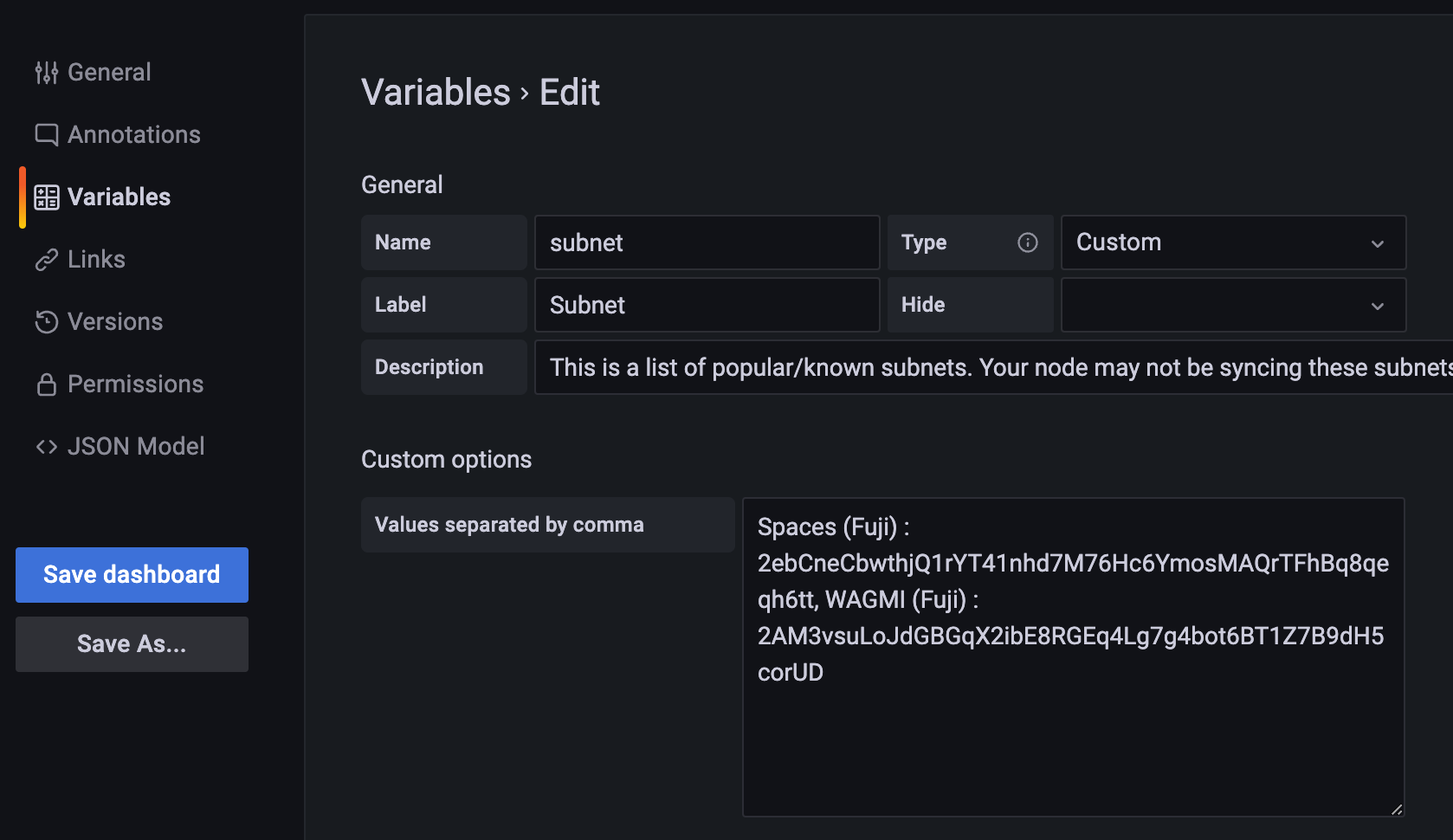Open the Annotations section via its speech bubble icon

46,134
